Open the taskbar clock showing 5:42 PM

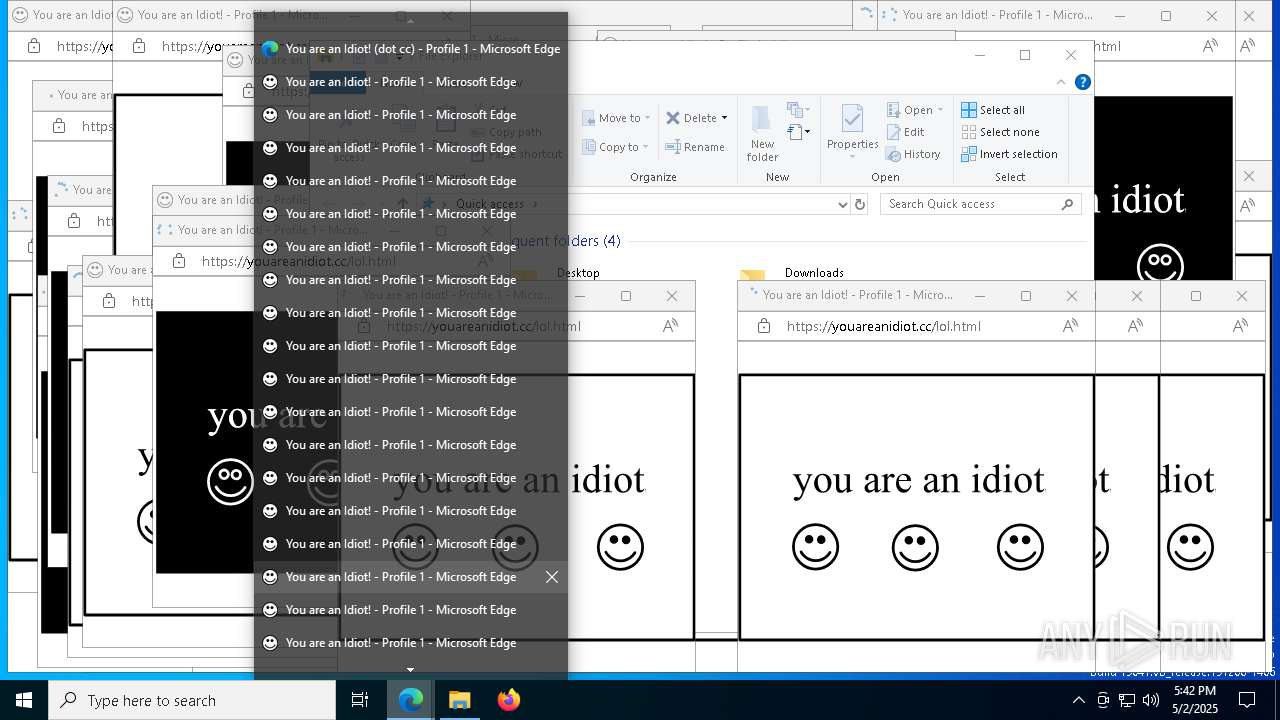click(x=1195, y=700)
